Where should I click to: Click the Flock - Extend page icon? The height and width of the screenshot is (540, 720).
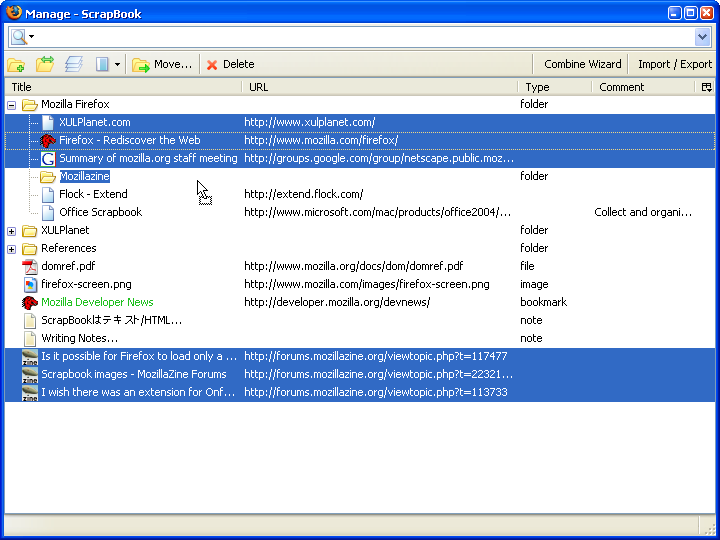coord(48,195)
